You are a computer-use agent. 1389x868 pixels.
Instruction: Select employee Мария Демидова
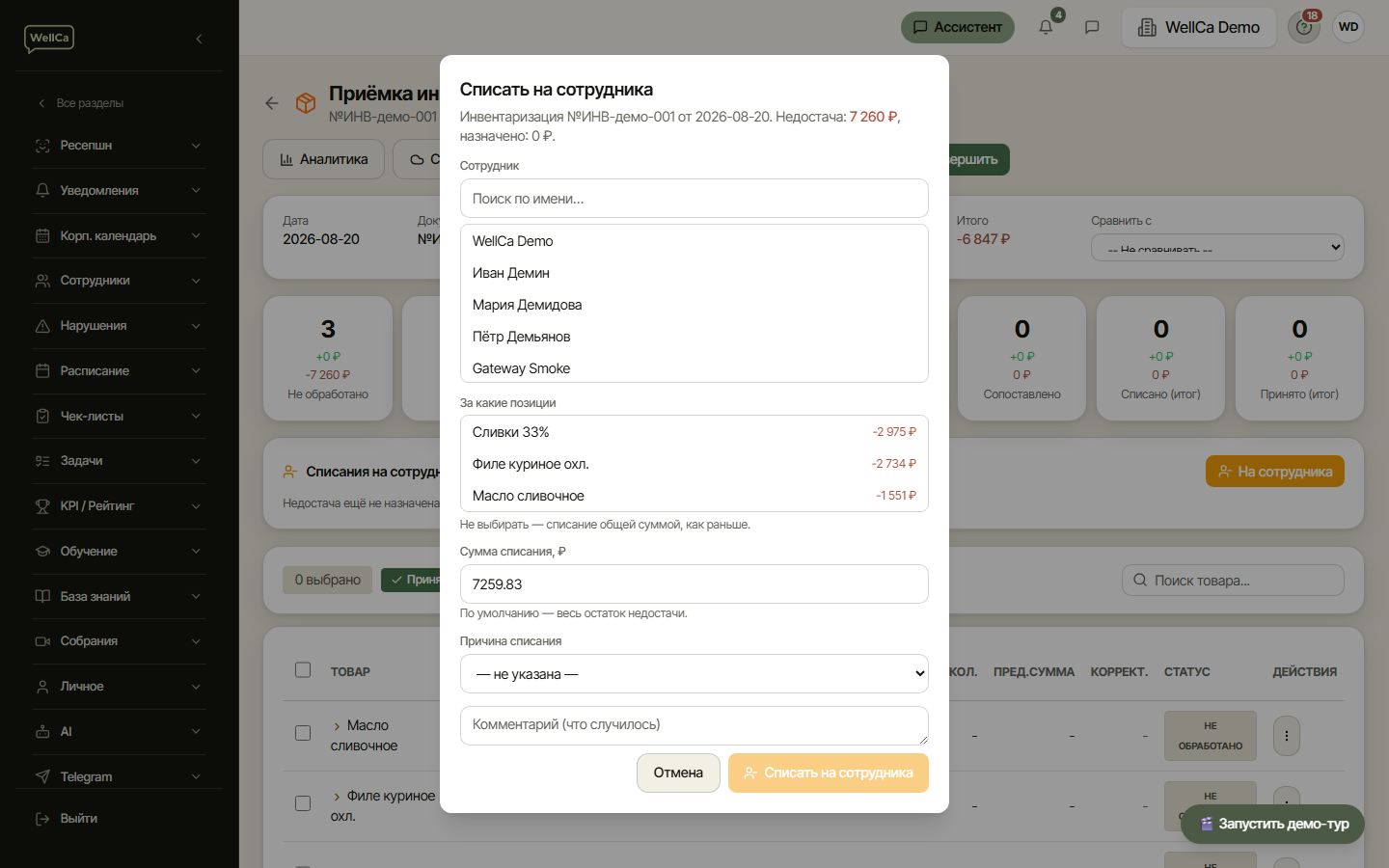pyautogui.click(x=694, y=305)
